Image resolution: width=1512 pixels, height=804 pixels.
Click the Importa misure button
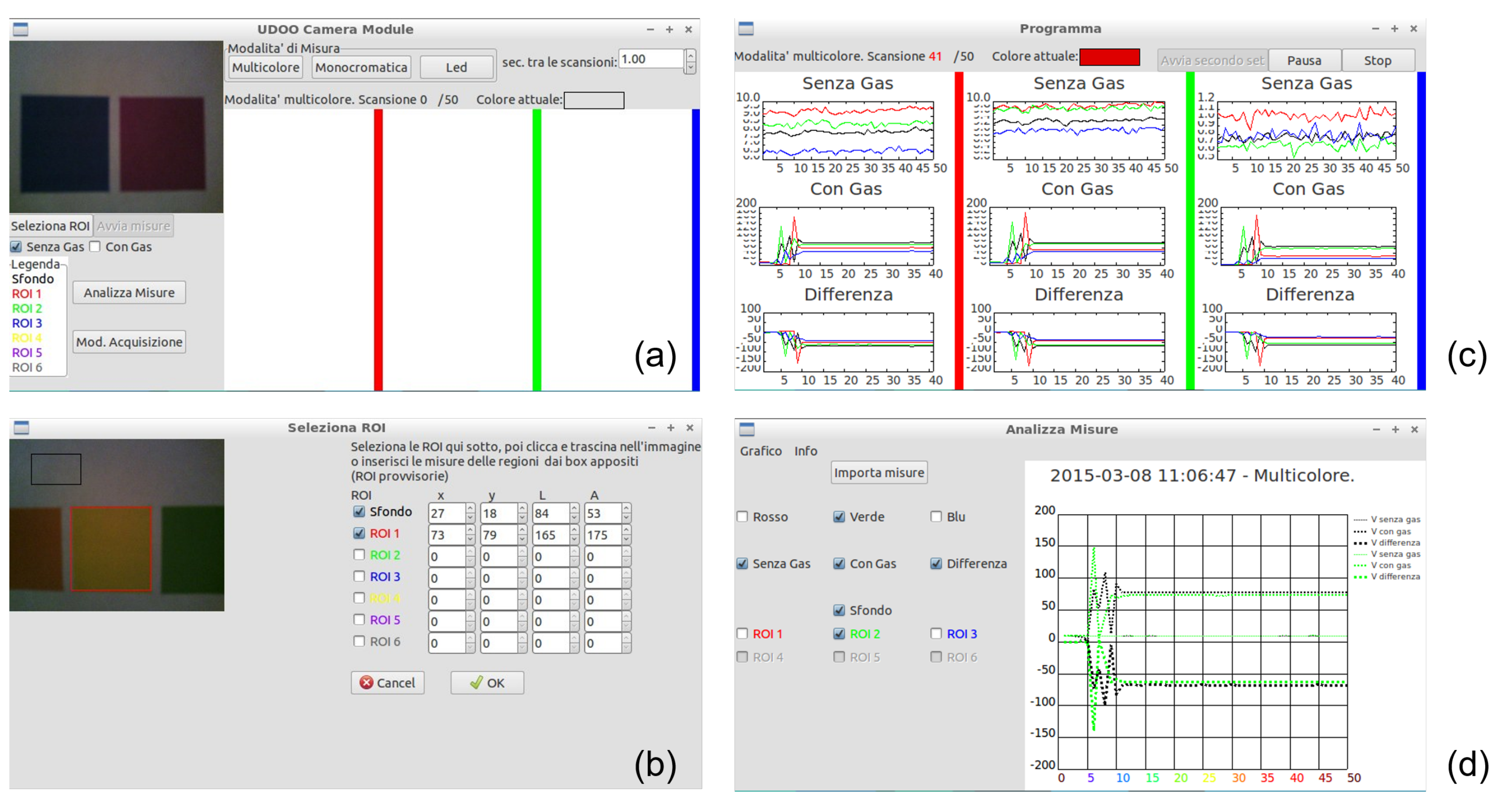click(878, 473)
